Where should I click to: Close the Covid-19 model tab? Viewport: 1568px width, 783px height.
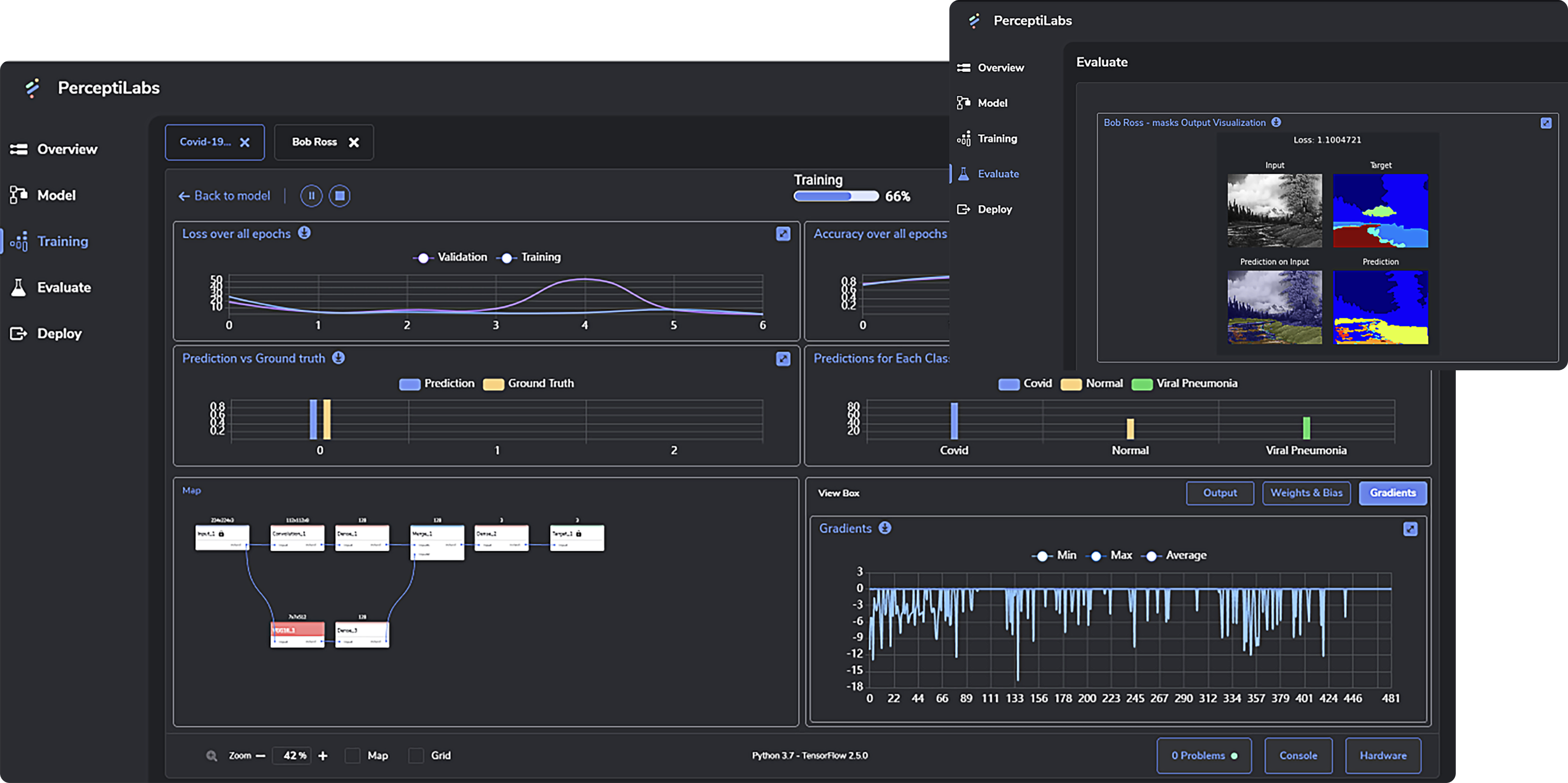[245, 142]
